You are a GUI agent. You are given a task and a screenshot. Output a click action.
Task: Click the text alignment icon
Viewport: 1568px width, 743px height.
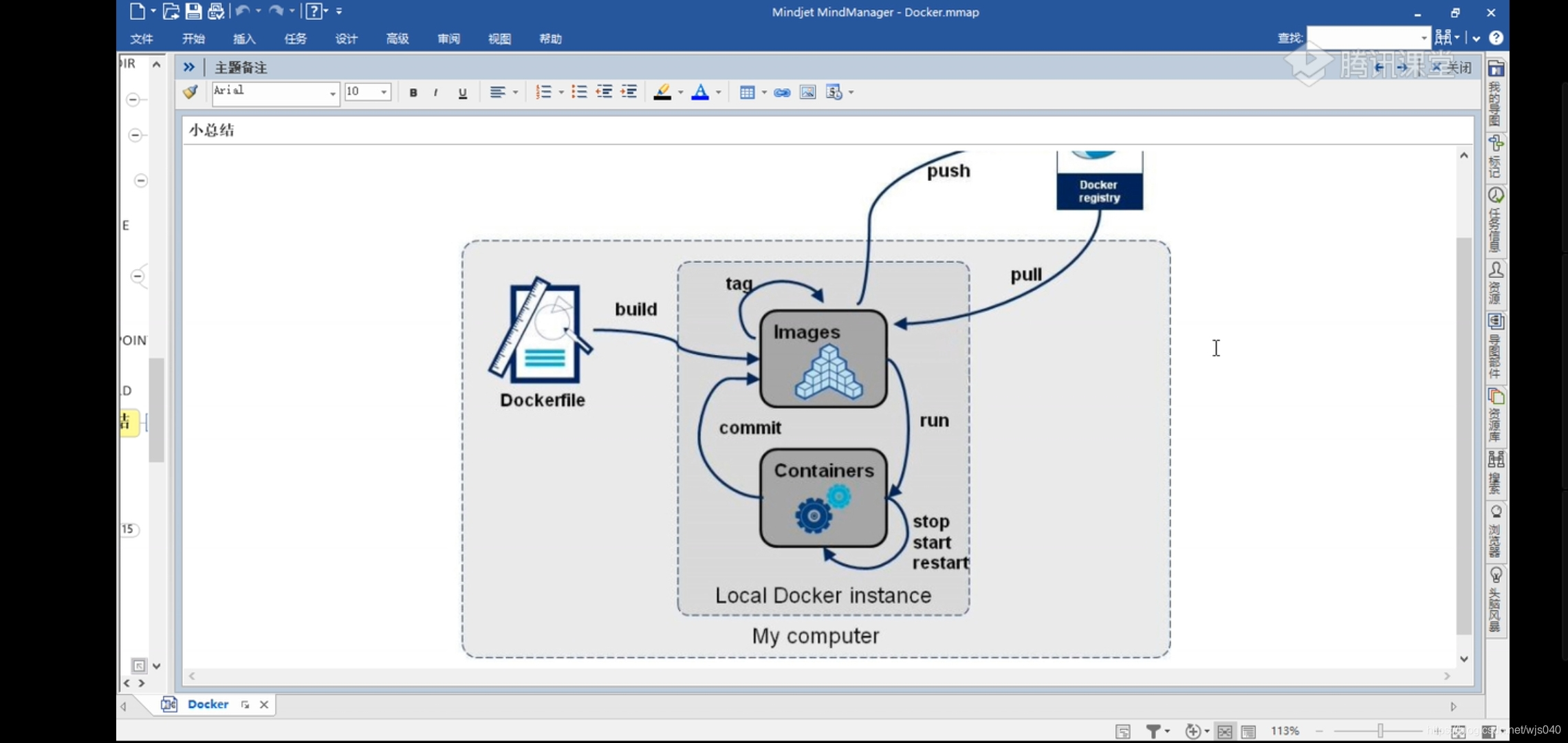click(497, 92)
